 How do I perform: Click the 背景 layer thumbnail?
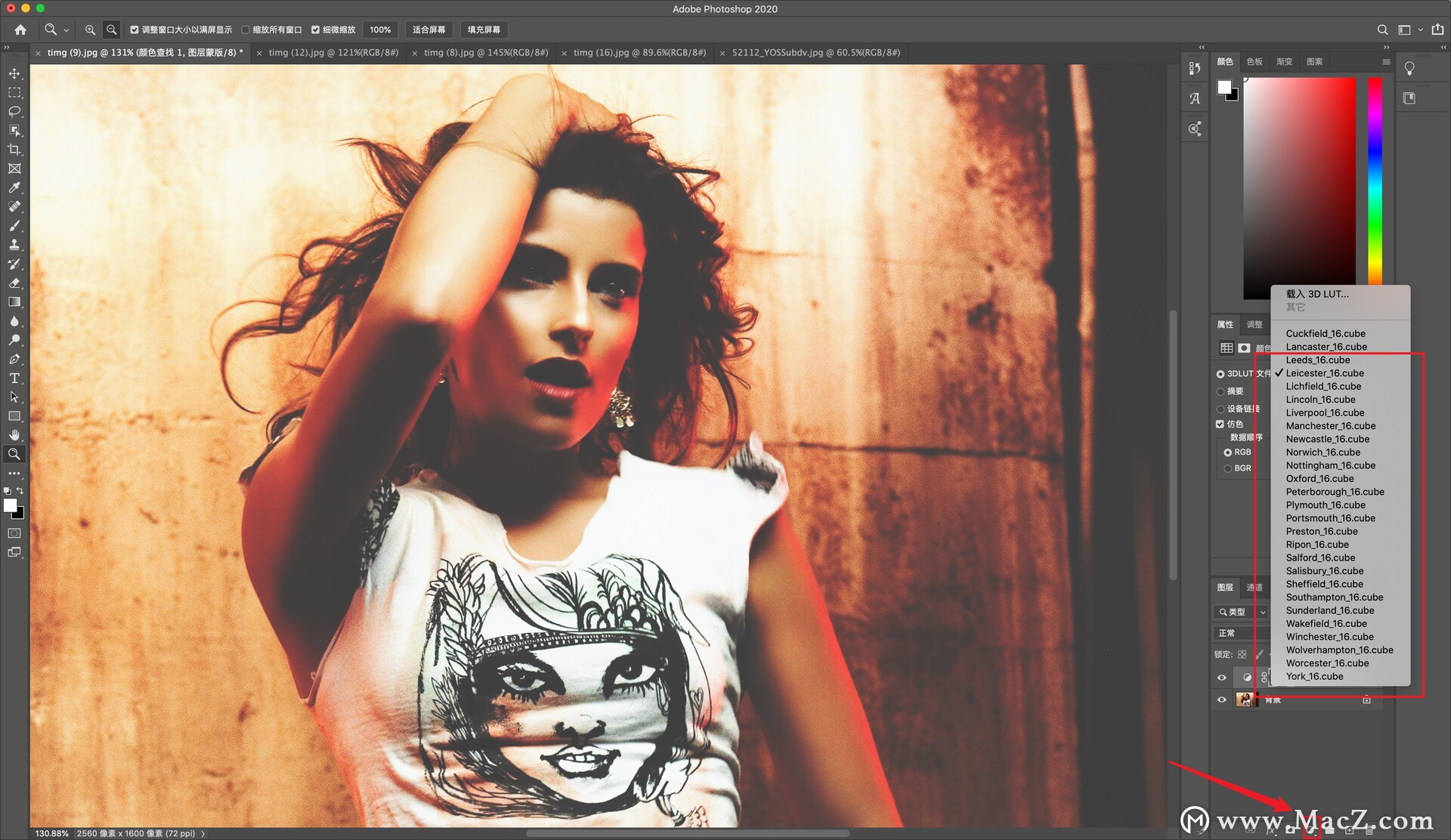tap(1244, 699)
